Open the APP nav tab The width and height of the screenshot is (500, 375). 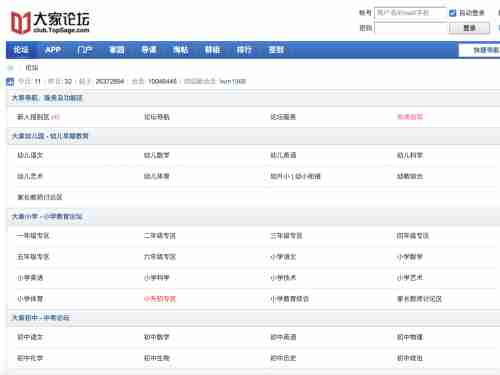point(53,50)
